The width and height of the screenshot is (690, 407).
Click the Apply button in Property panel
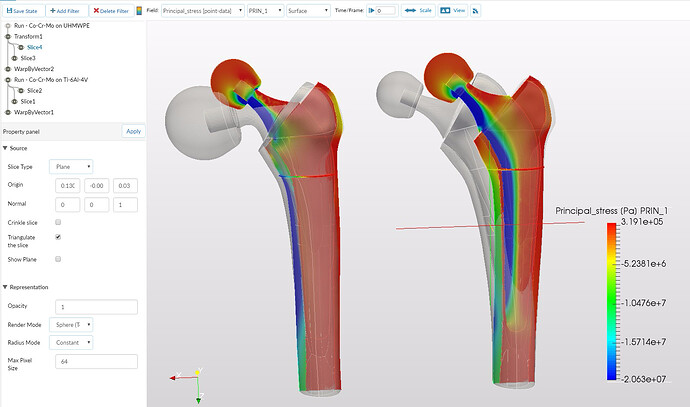[x=133, y=131]
